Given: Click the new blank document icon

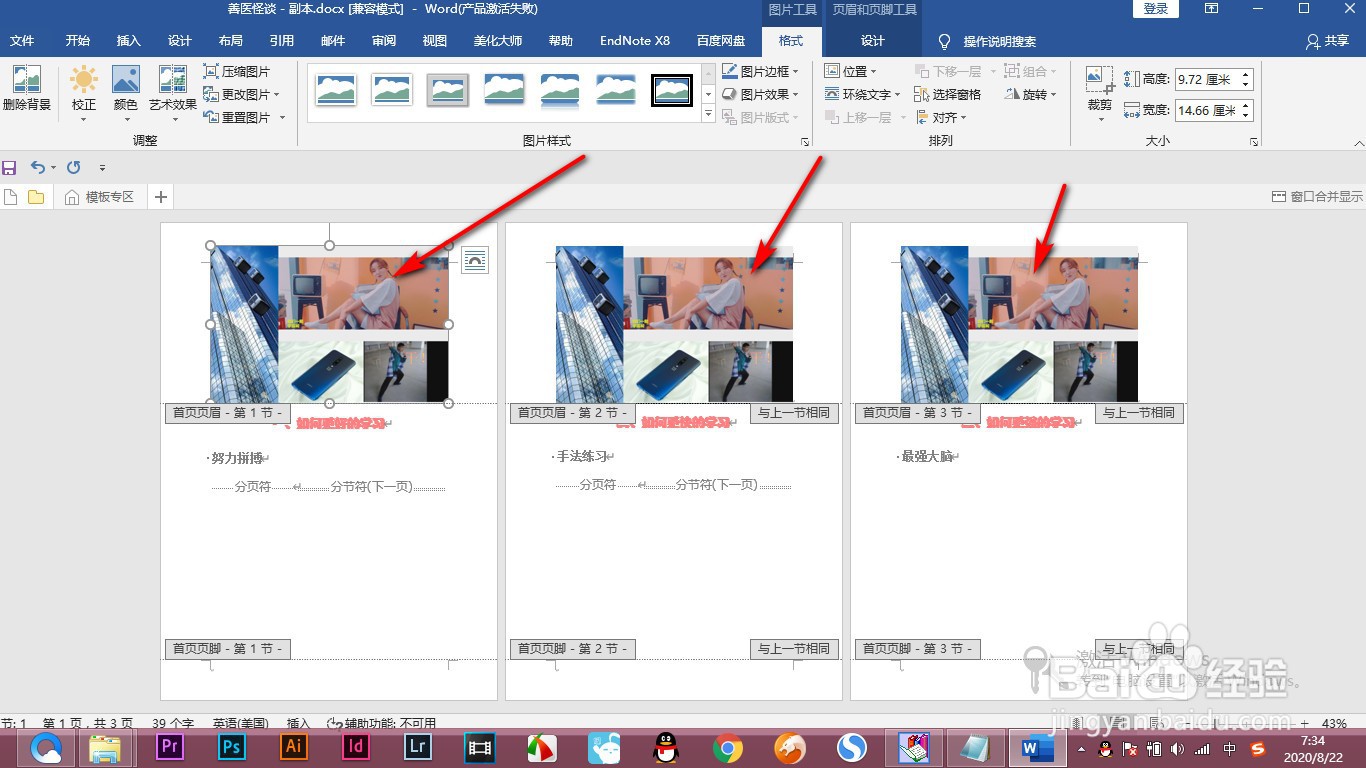Looking at the screenshot, I should click(x=11, y=197).
